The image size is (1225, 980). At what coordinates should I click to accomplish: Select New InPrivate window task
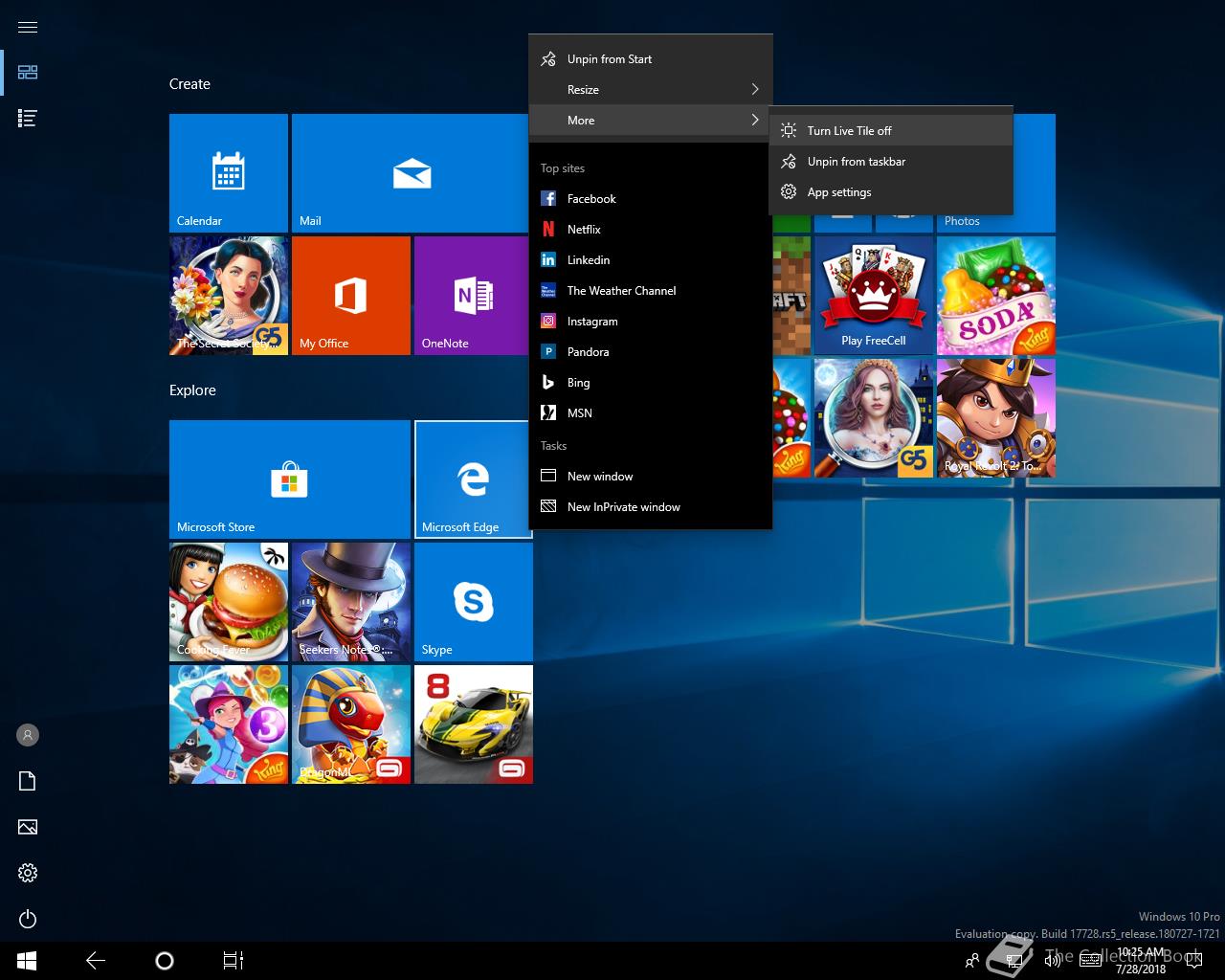[x=651, y=507]
